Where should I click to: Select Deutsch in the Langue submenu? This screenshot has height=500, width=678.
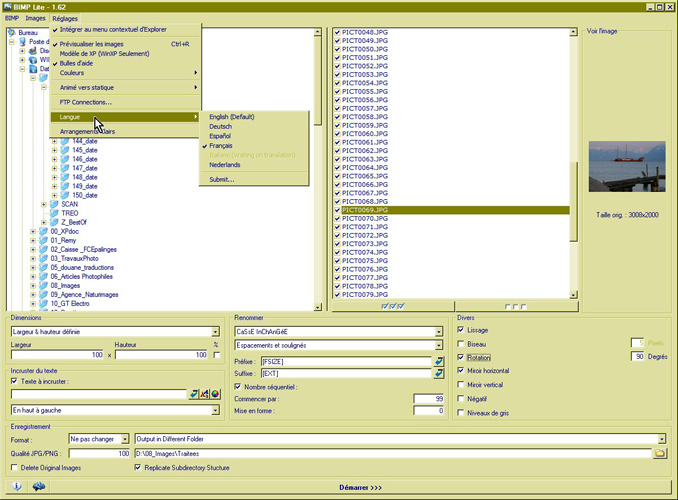[x=220, y=127]
